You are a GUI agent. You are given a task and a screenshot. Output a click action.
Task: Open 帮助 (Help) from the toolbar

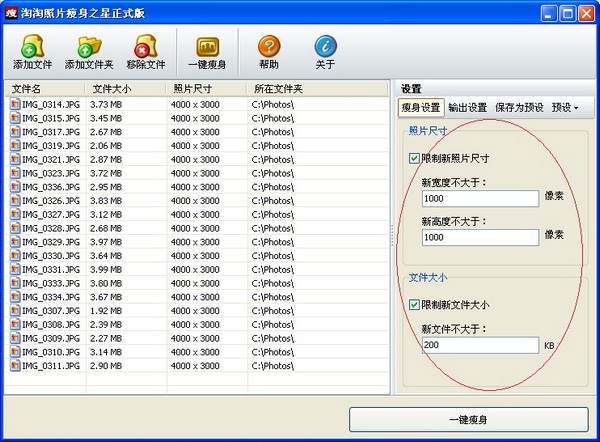click(268, 46)
